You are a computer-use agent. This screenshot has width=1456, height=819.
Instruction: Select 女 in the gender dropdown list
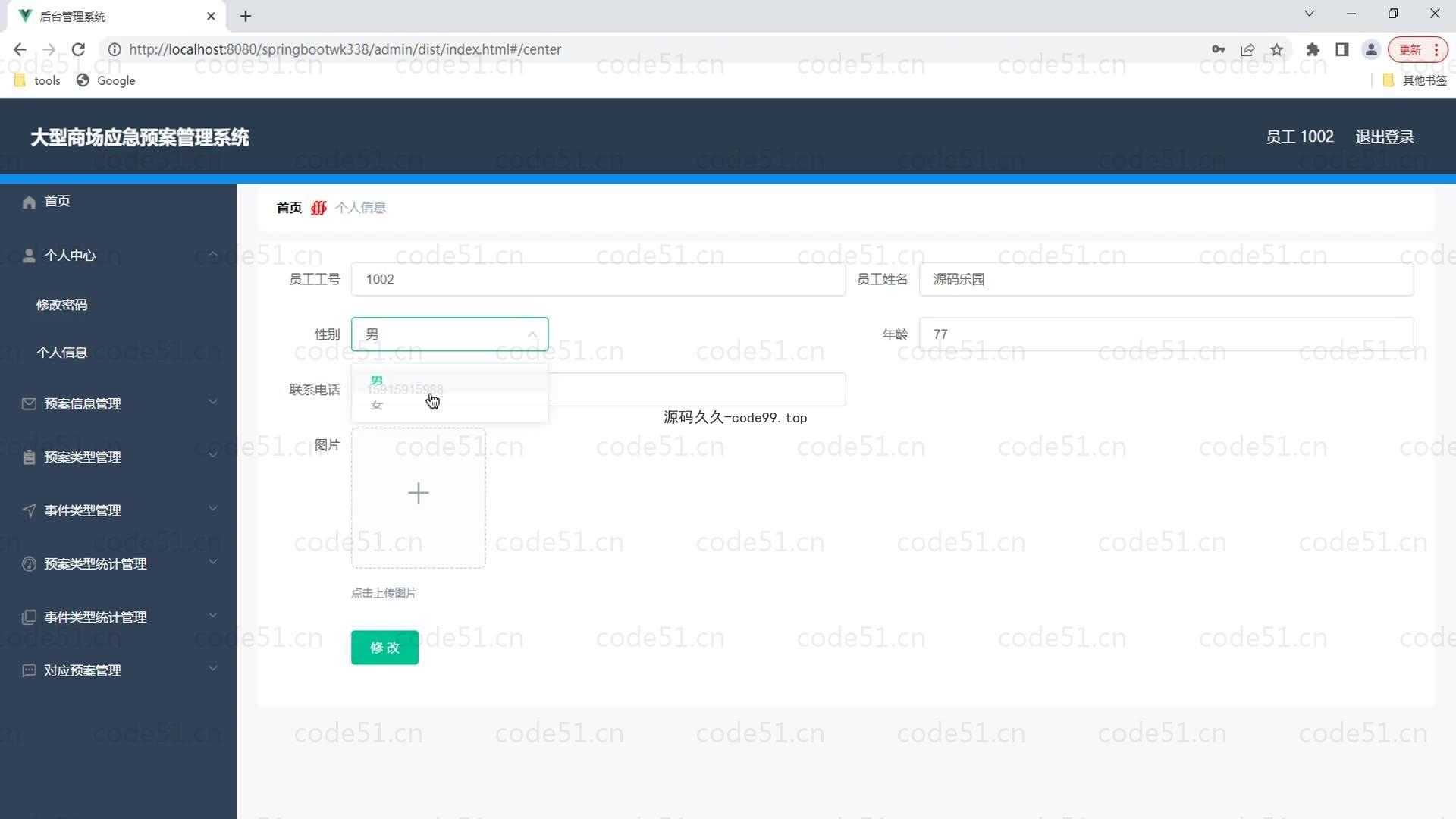450,406
